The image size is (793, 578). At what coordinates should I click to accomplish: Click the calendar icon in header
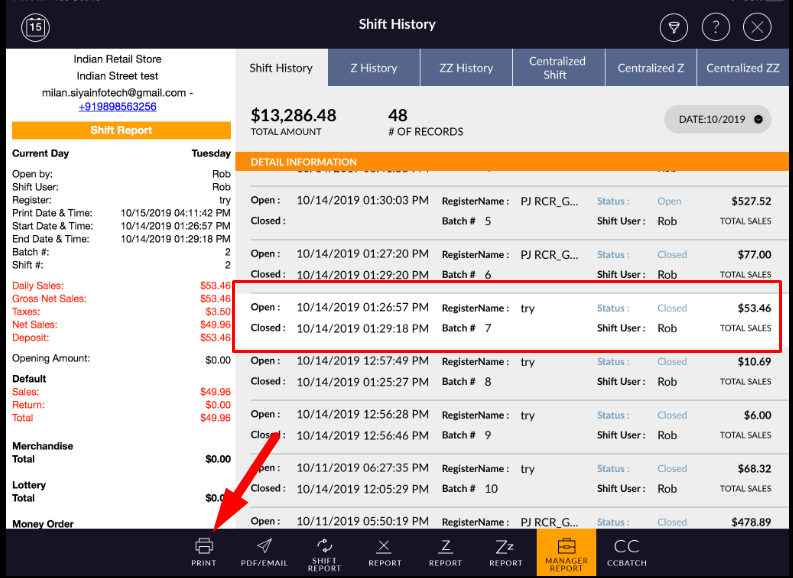[x=35, y=27]
